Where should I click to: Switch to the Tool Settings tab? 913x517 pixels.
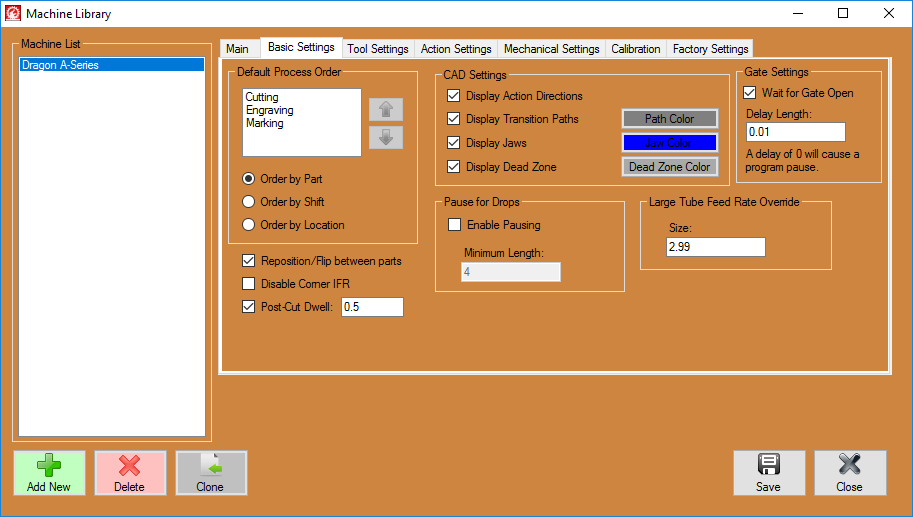pos(378,49)
